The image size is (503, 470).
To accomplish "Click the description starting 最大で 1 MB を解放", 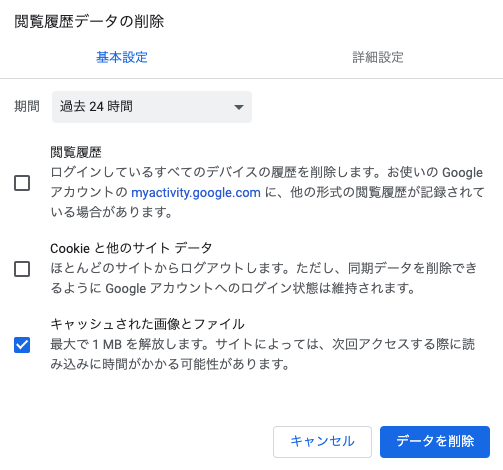I will (262, 354).
